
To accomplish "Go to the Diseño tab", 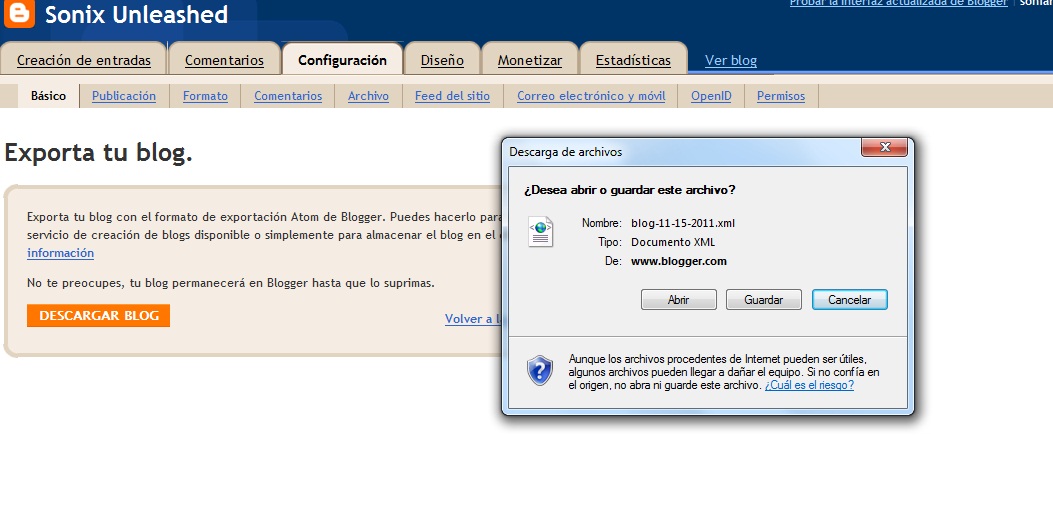I will click(442, 60).
